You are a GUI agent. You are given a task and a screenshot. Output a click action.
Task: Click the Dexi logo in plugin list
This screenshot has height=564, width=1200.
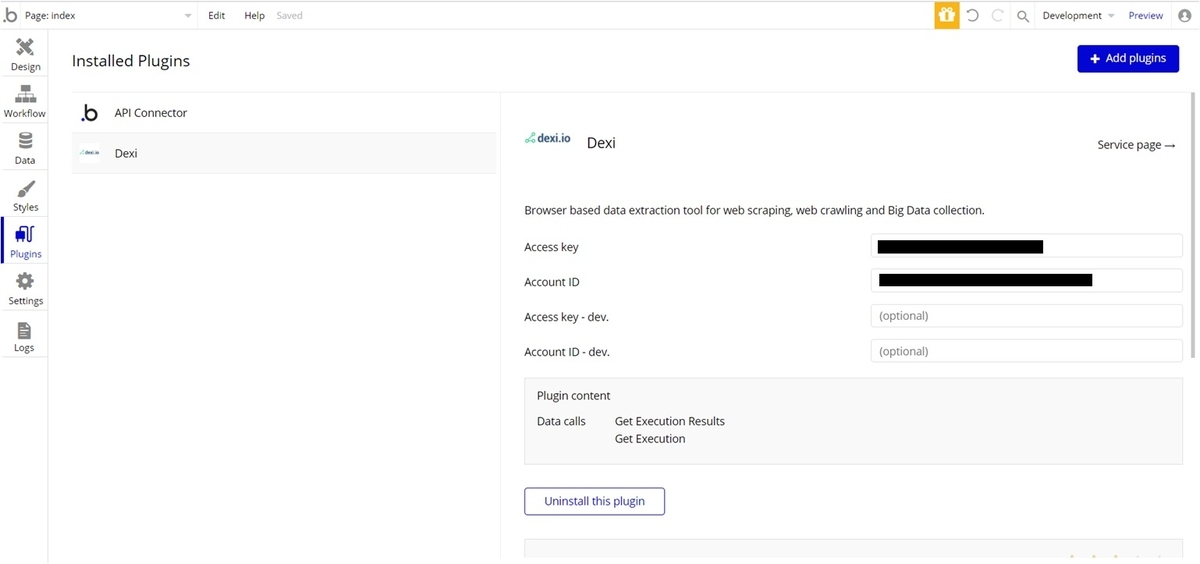(x=90, y=153)
